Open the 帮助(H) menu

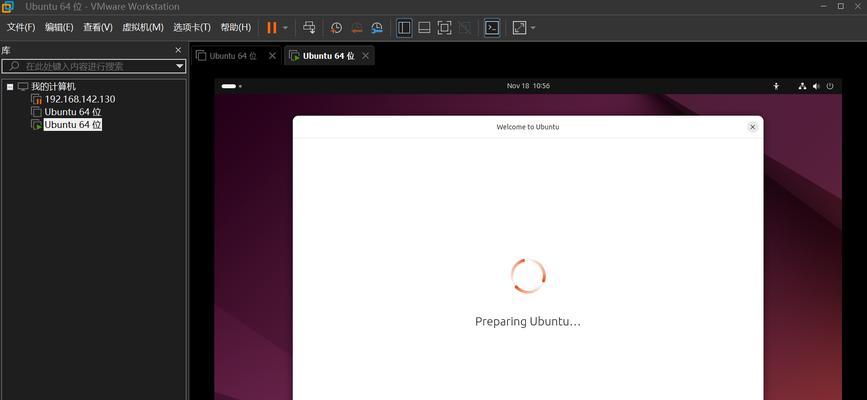coord(236,27)
